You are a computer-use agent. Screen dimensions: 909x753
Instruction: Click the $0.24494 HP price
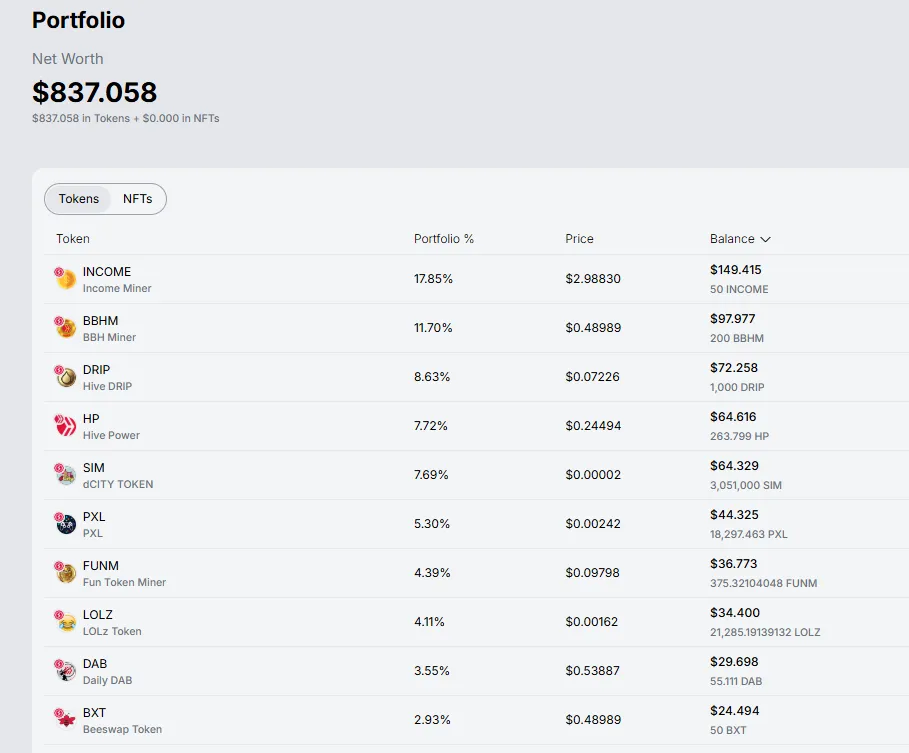593,426
